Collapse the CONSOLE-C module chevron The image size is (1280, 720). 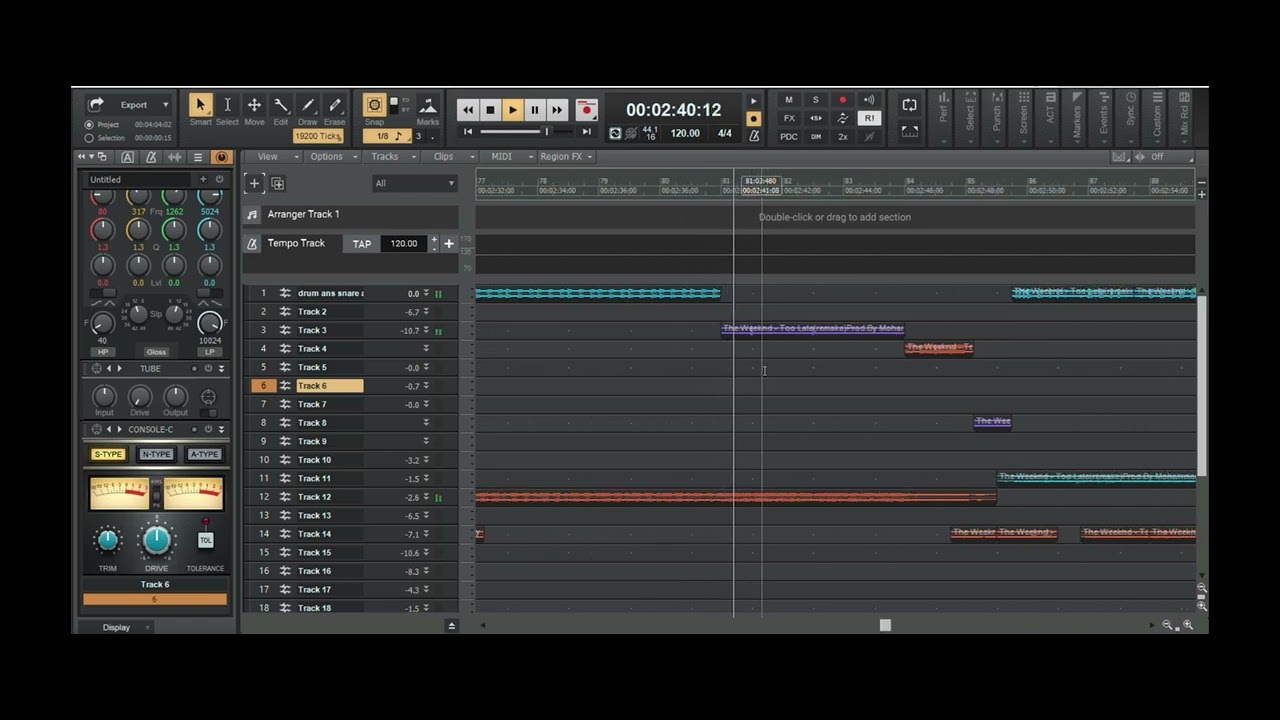pyautogui.click(x=221, y=429)
